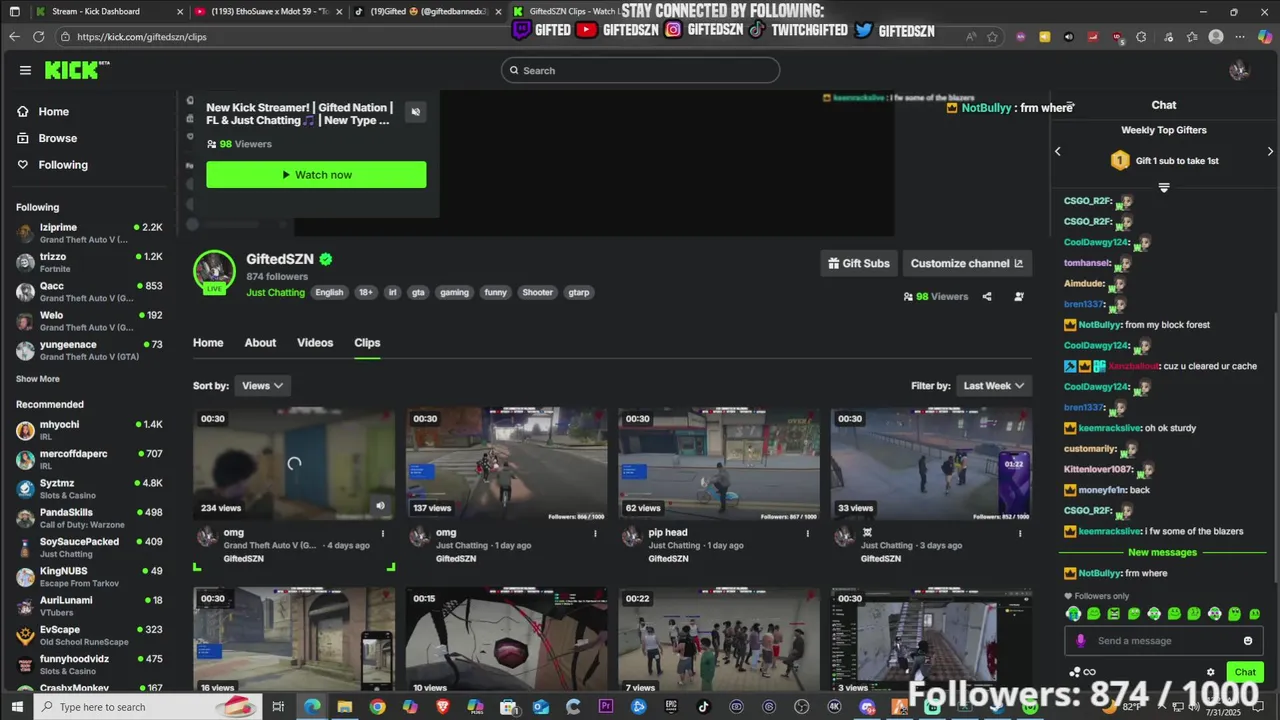Open Windows Start menu
Image resolution: width=1280 pixels, height=720 pixels.
[x=17, y=707]
